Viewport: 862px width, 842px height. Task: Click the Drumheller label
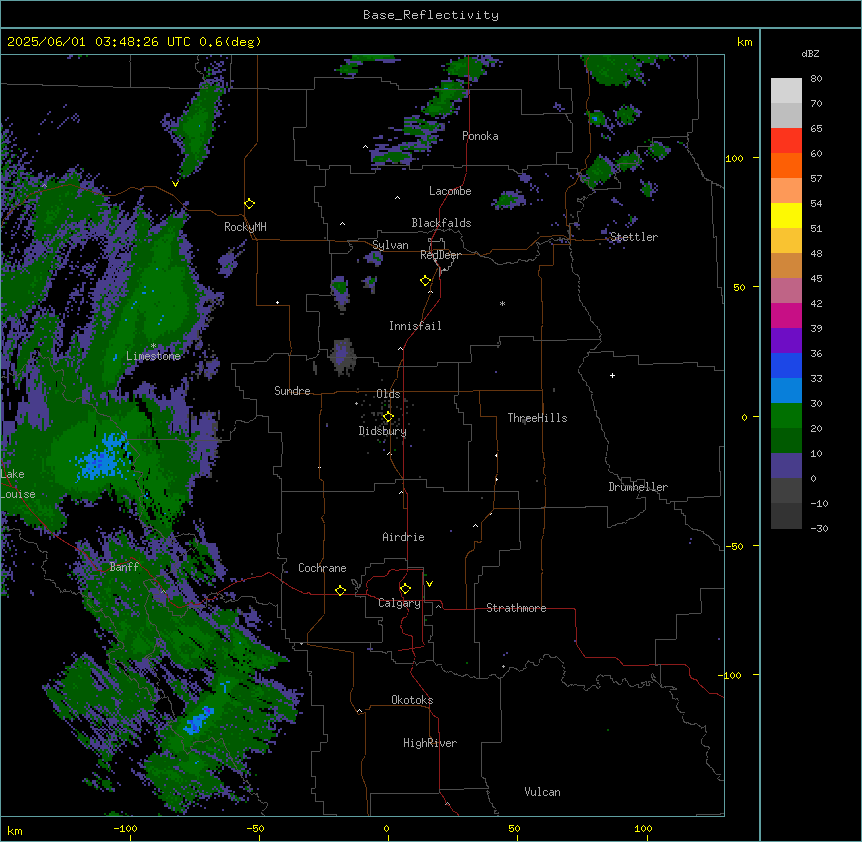[x=638, y=487]
